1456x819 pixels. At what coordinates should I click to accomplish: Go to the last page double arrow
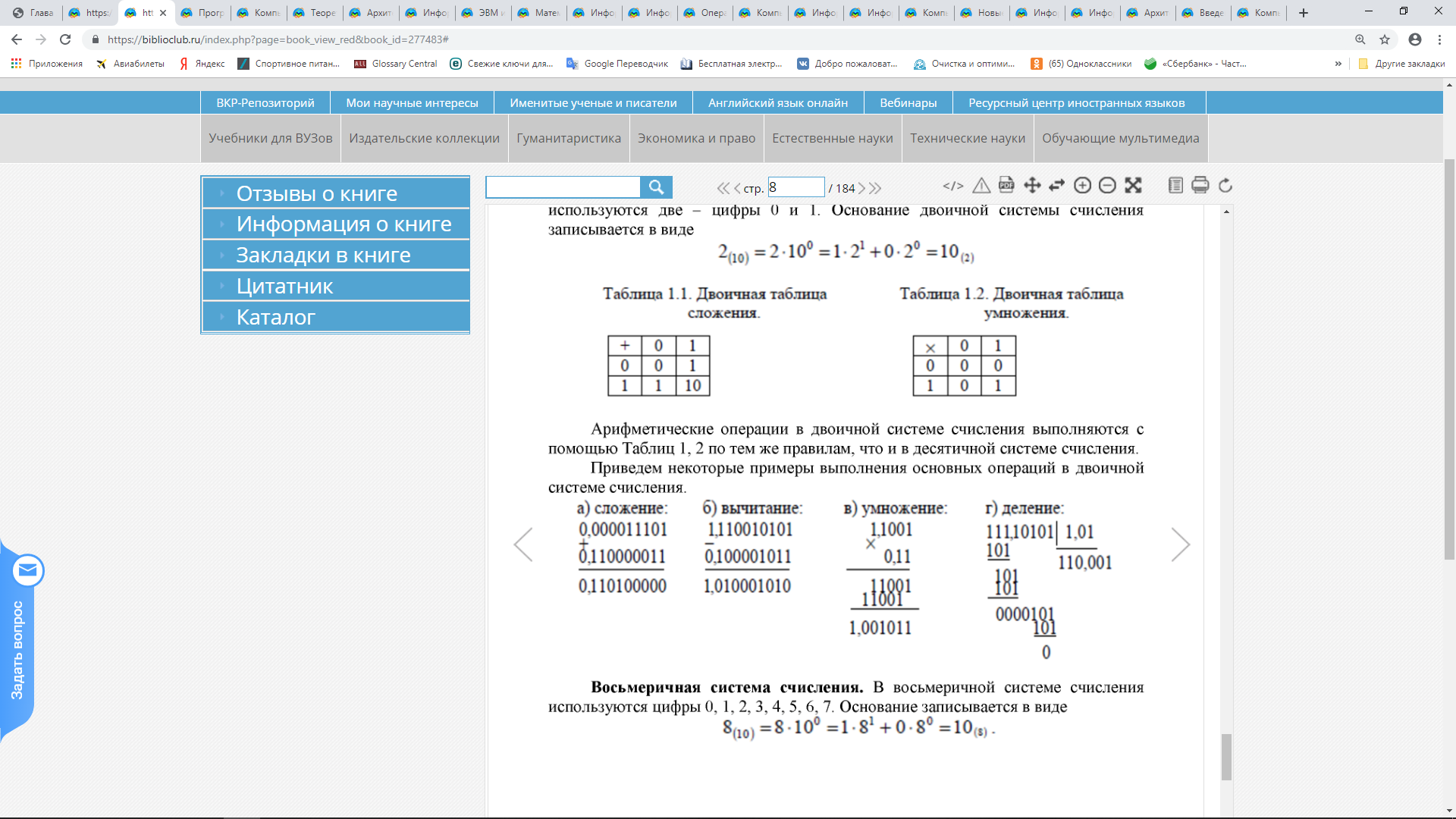[876, 188]
